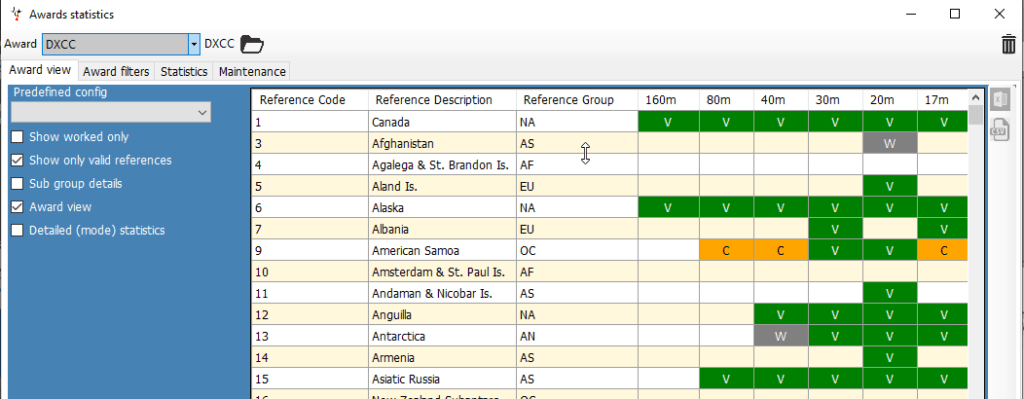1024x399 pixels.
Task: Click the trash bin delete icon
Action: click(x=1008, y=44)
